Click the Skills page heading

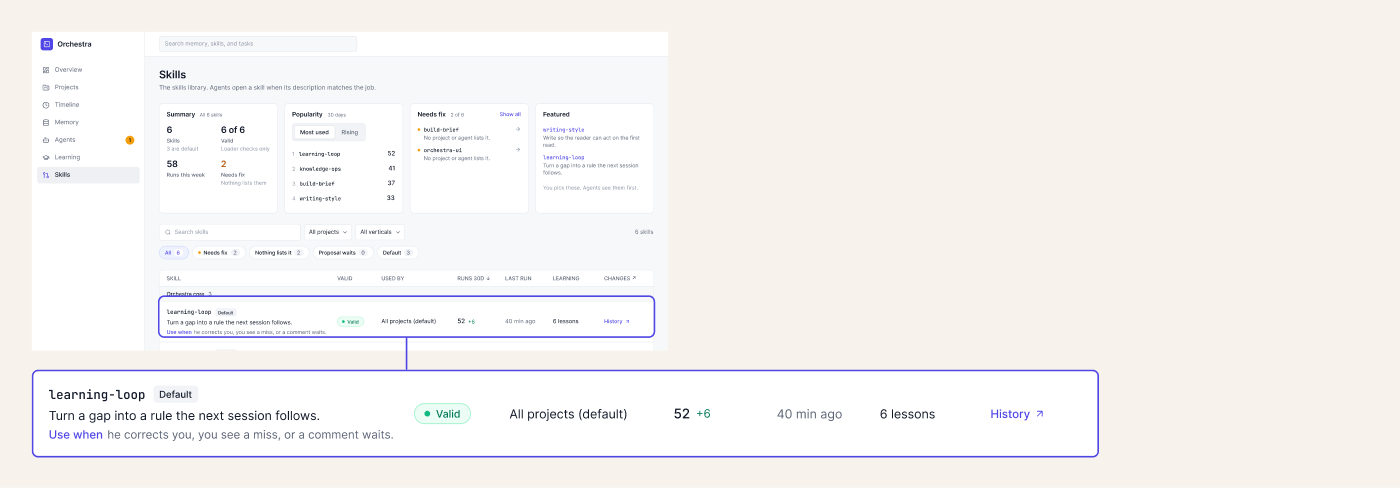point(172,75)
